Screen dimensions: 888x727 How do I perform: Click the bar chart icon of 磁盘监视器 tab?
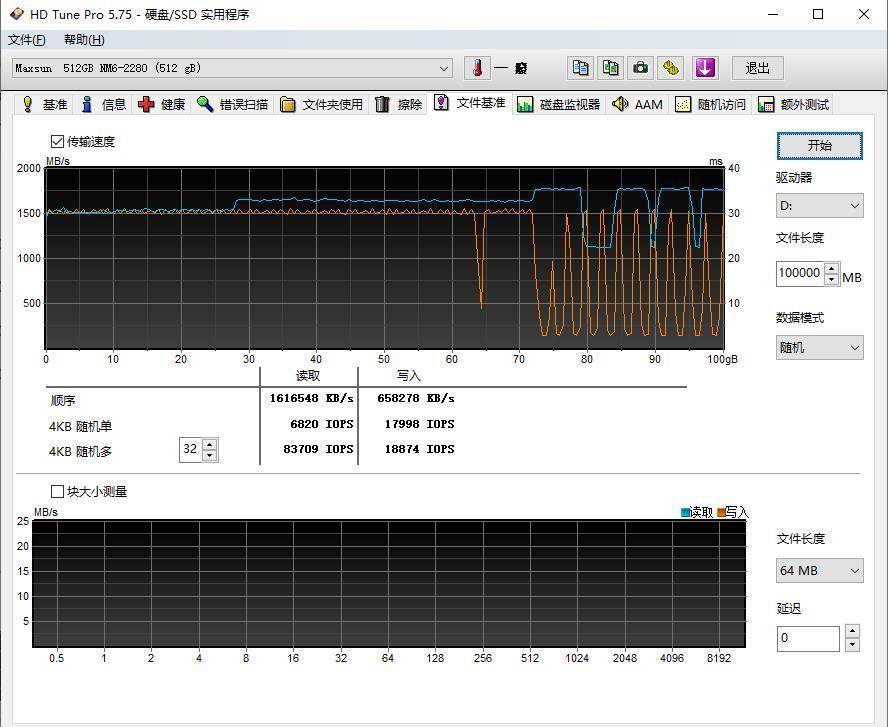tap(525, 105)
